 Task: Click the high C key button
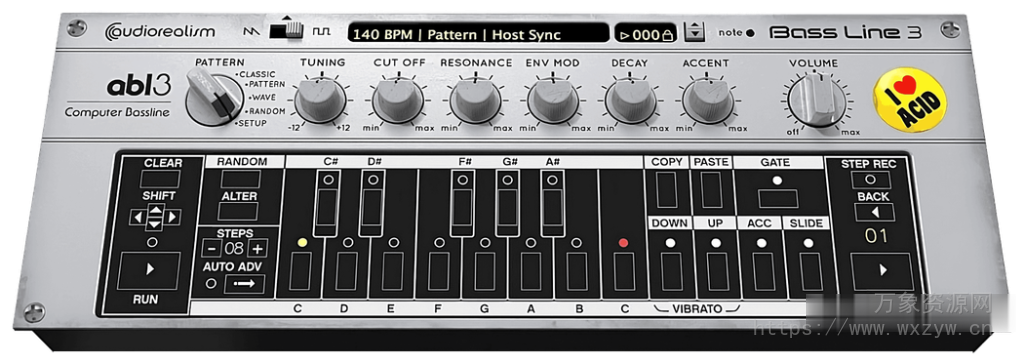624,271
